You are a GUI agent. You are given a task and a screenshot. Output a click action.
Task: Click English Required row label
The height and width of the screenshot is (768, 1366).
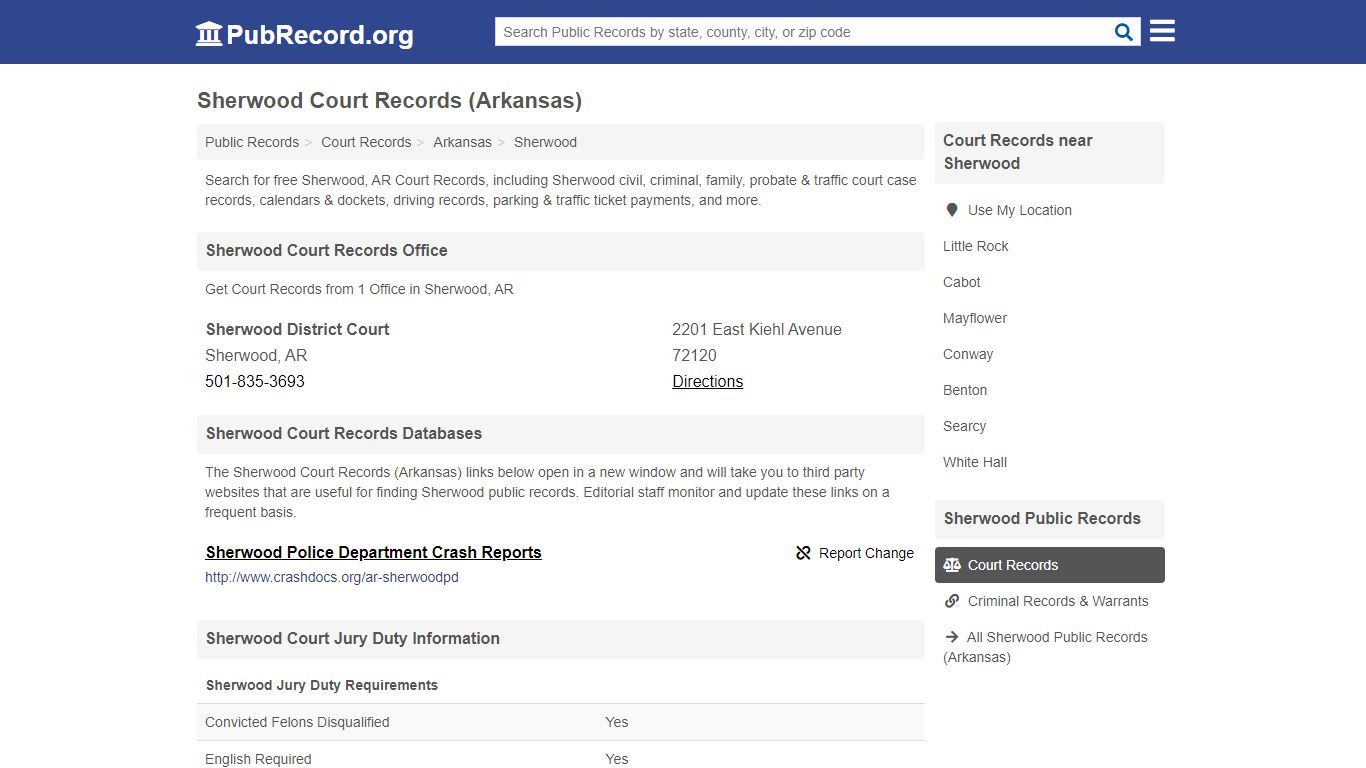258,759
